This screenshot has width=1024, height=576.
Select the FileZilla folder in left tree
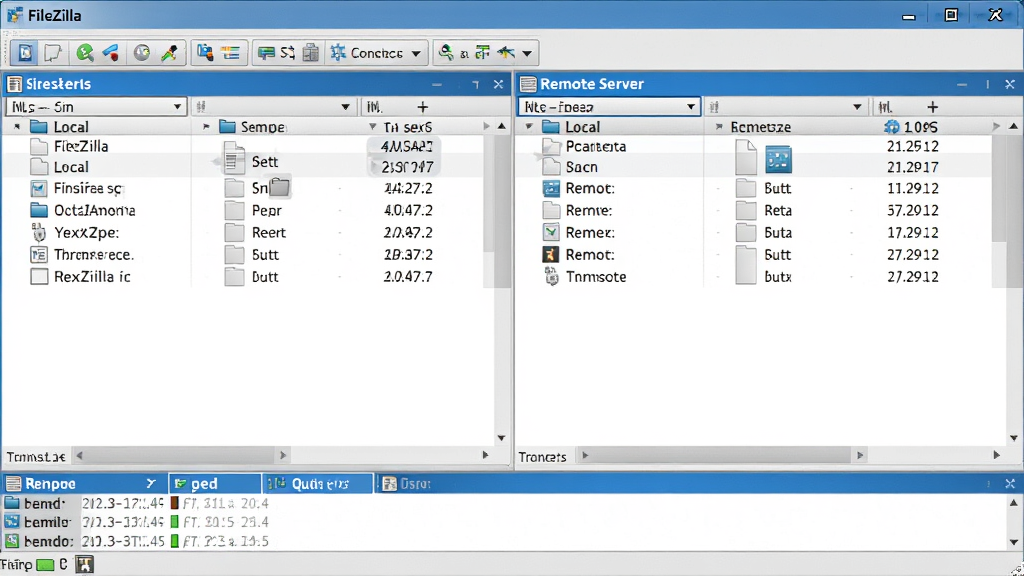point(82,146)
